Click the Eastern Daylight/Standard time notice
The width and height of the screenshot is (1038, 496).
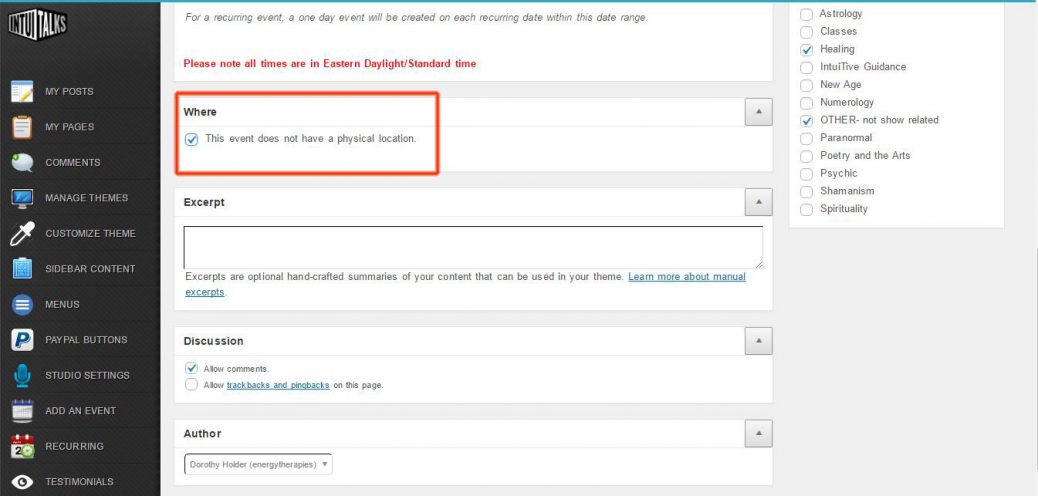(x=330, y=64)
